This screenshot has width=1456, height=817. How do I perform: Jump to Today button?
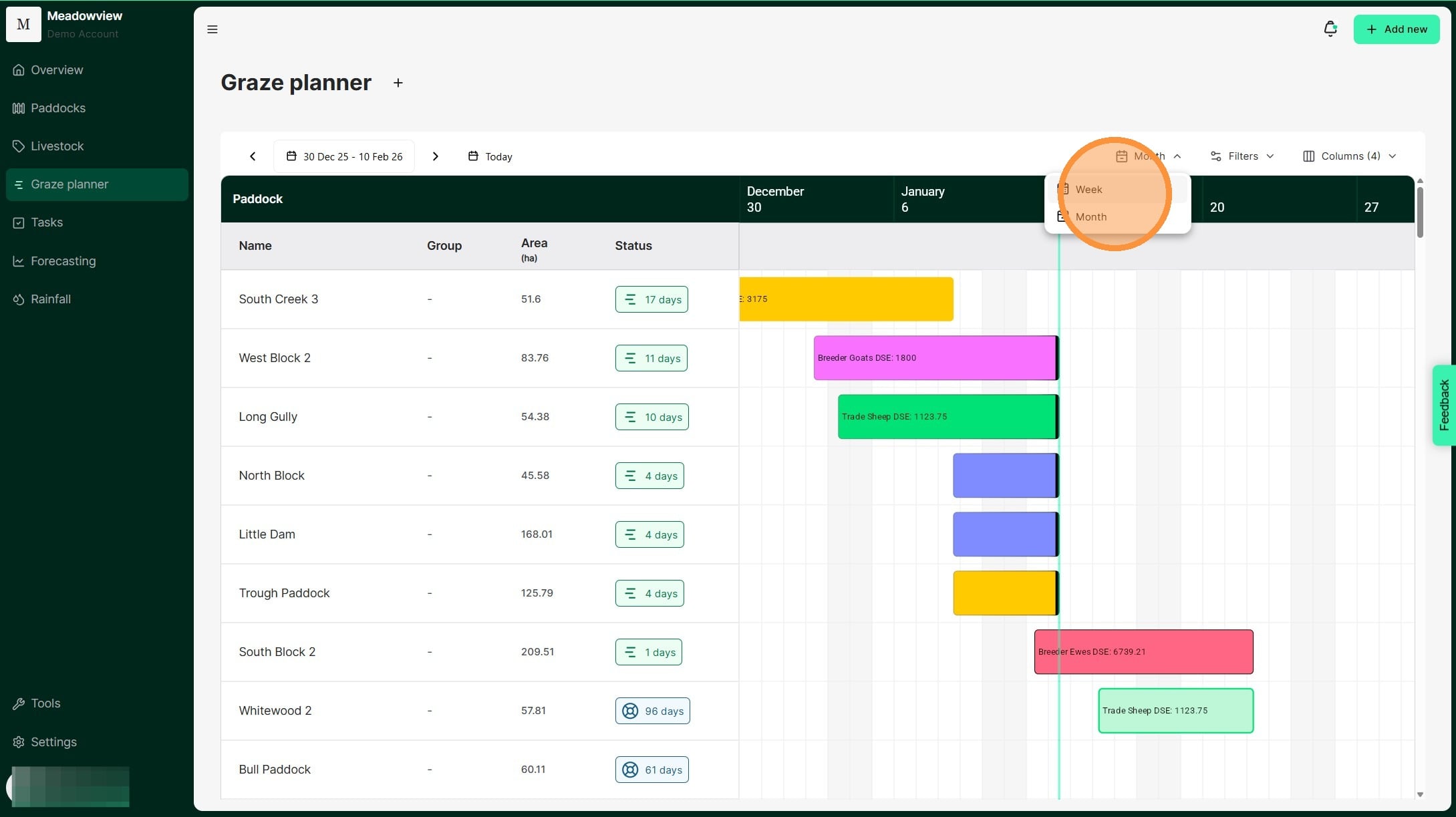coord(490,156)
